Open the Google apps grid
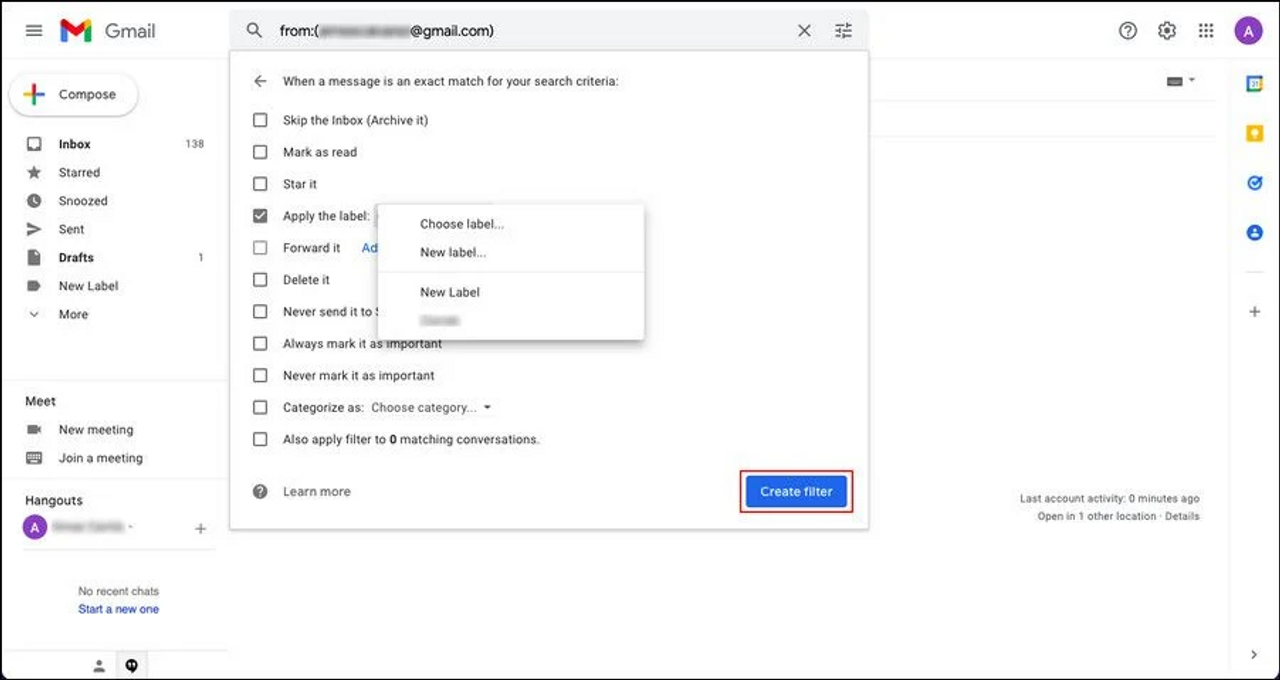 (x=1206, y=31)
